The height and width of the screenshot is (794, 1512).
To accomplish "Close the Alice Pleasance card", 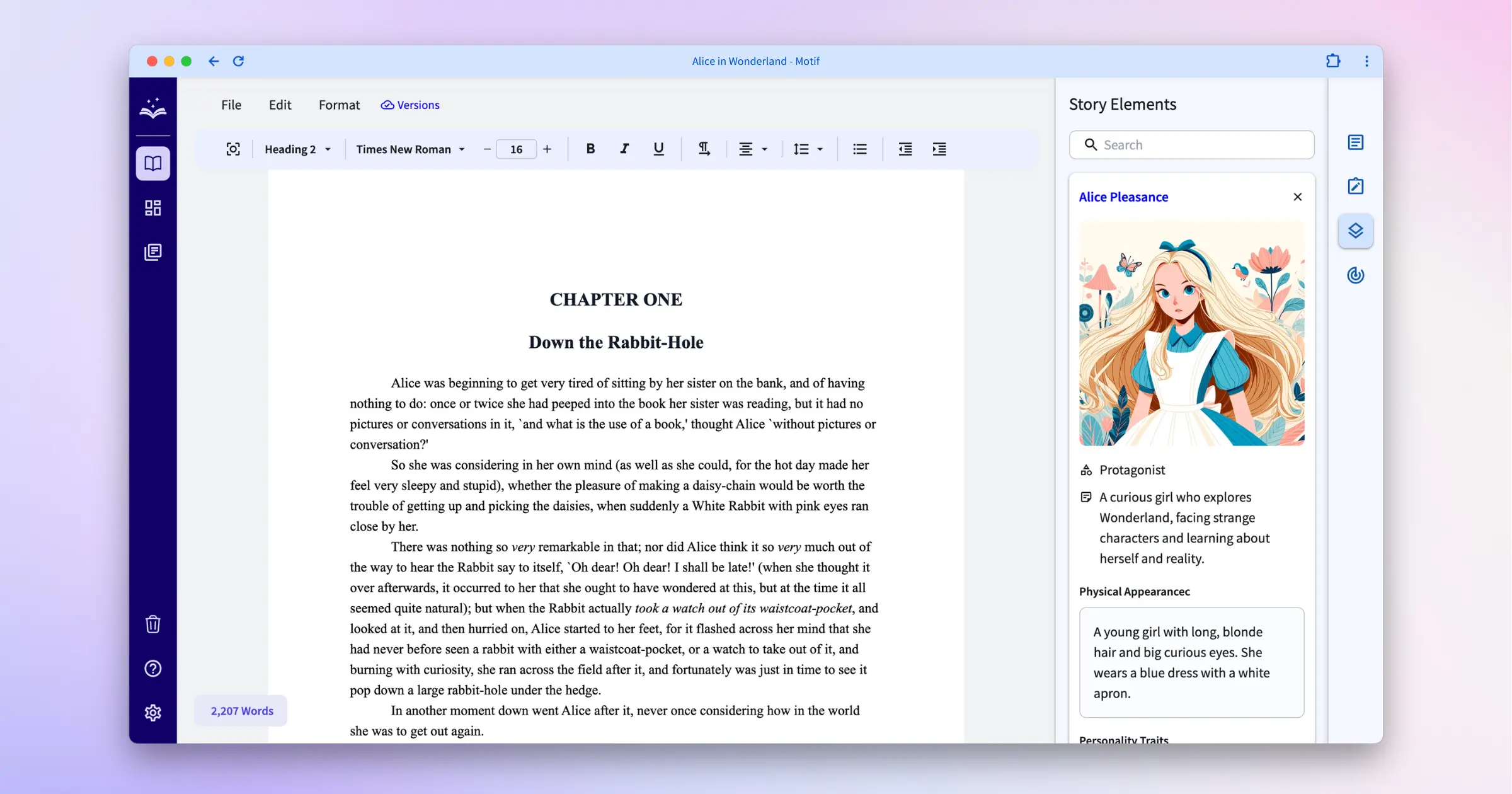I will tap(1297, 197).
